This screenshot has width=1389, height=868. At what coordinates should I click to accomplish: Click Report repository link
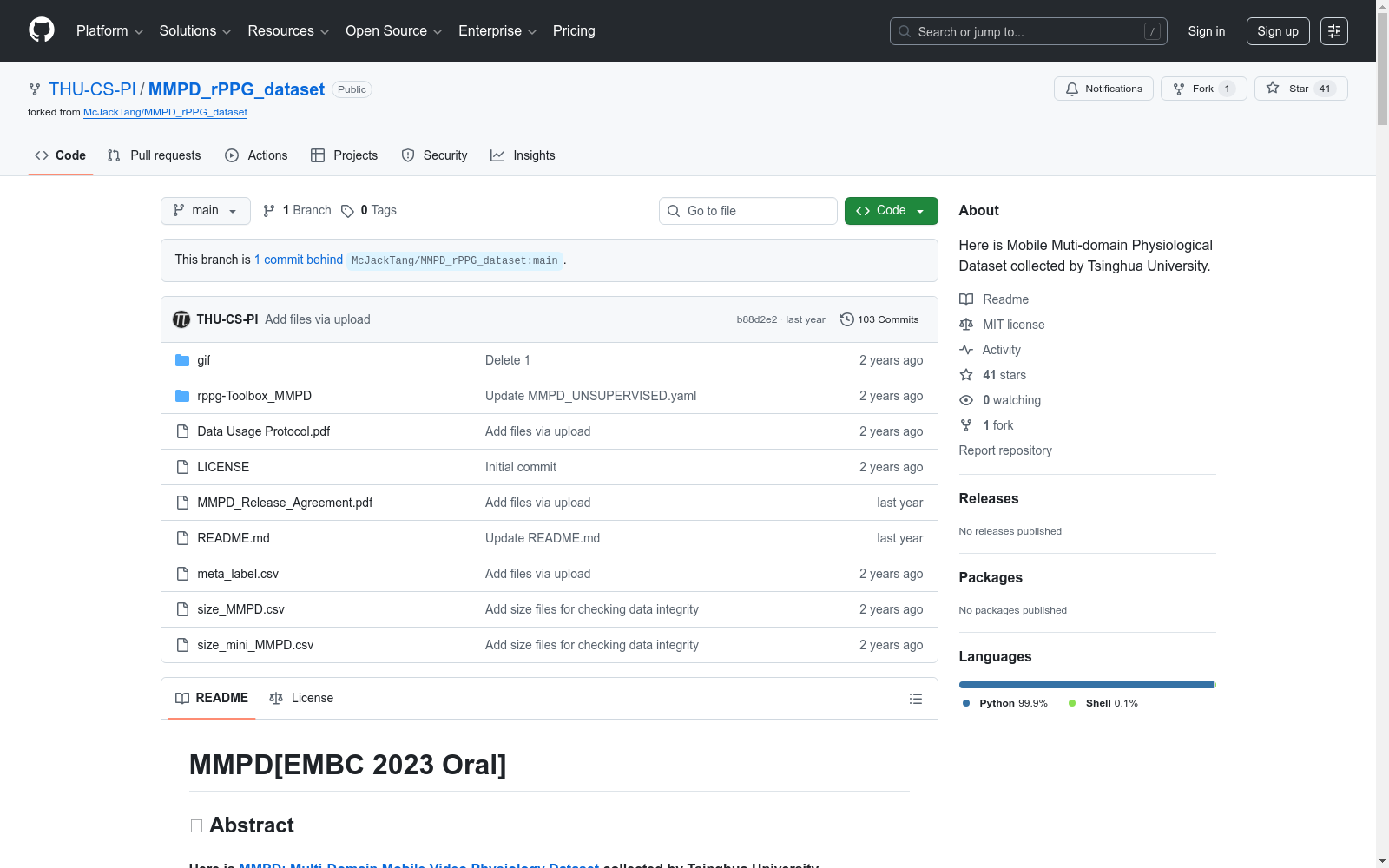1005,450
